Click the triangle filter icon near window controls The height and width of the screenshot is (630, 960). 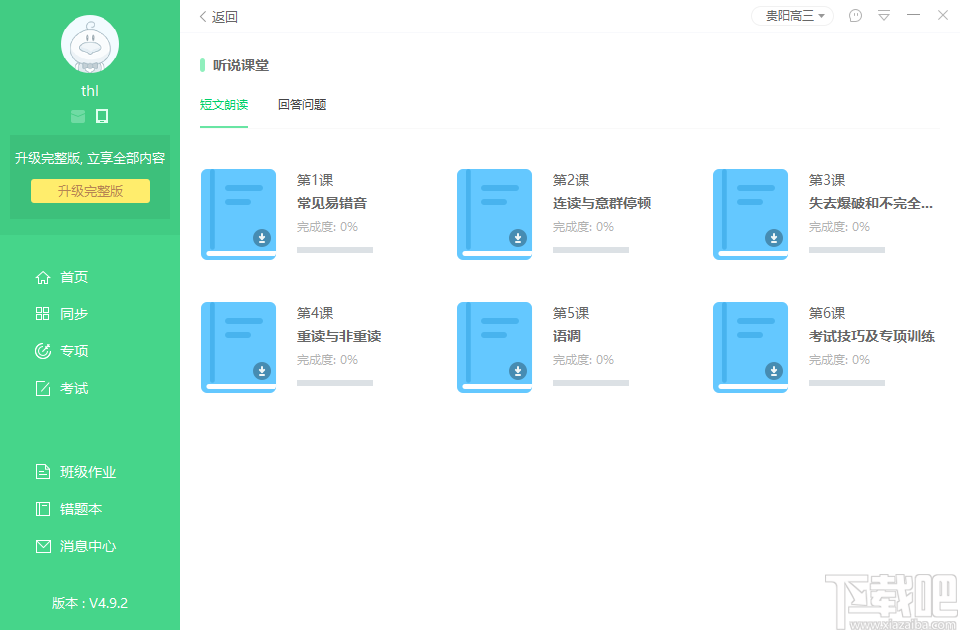click(x=884, y=16)
